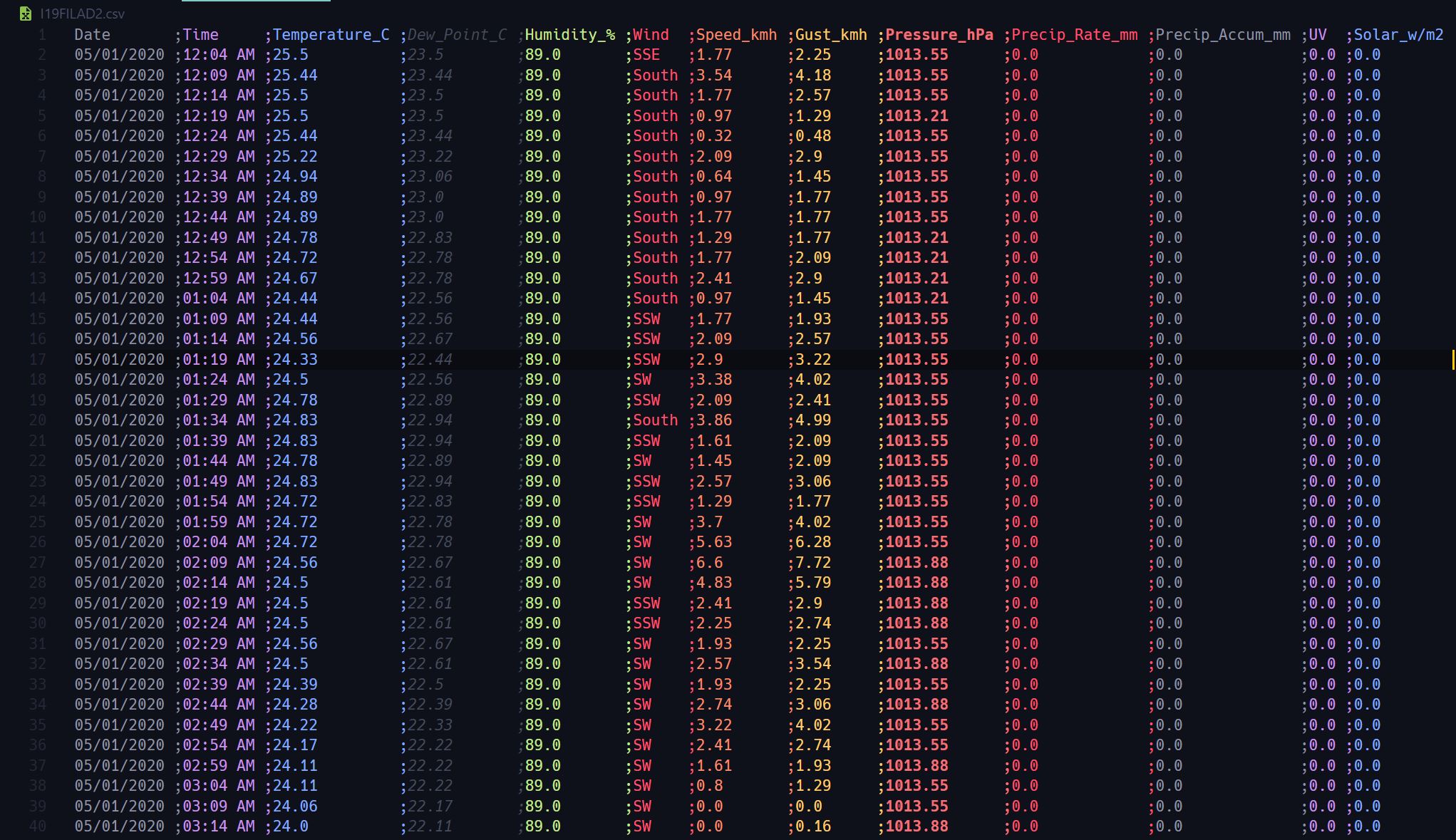Click the Pressure_hPa column header
1456x840 pixels.
click(x=939, y=35)
